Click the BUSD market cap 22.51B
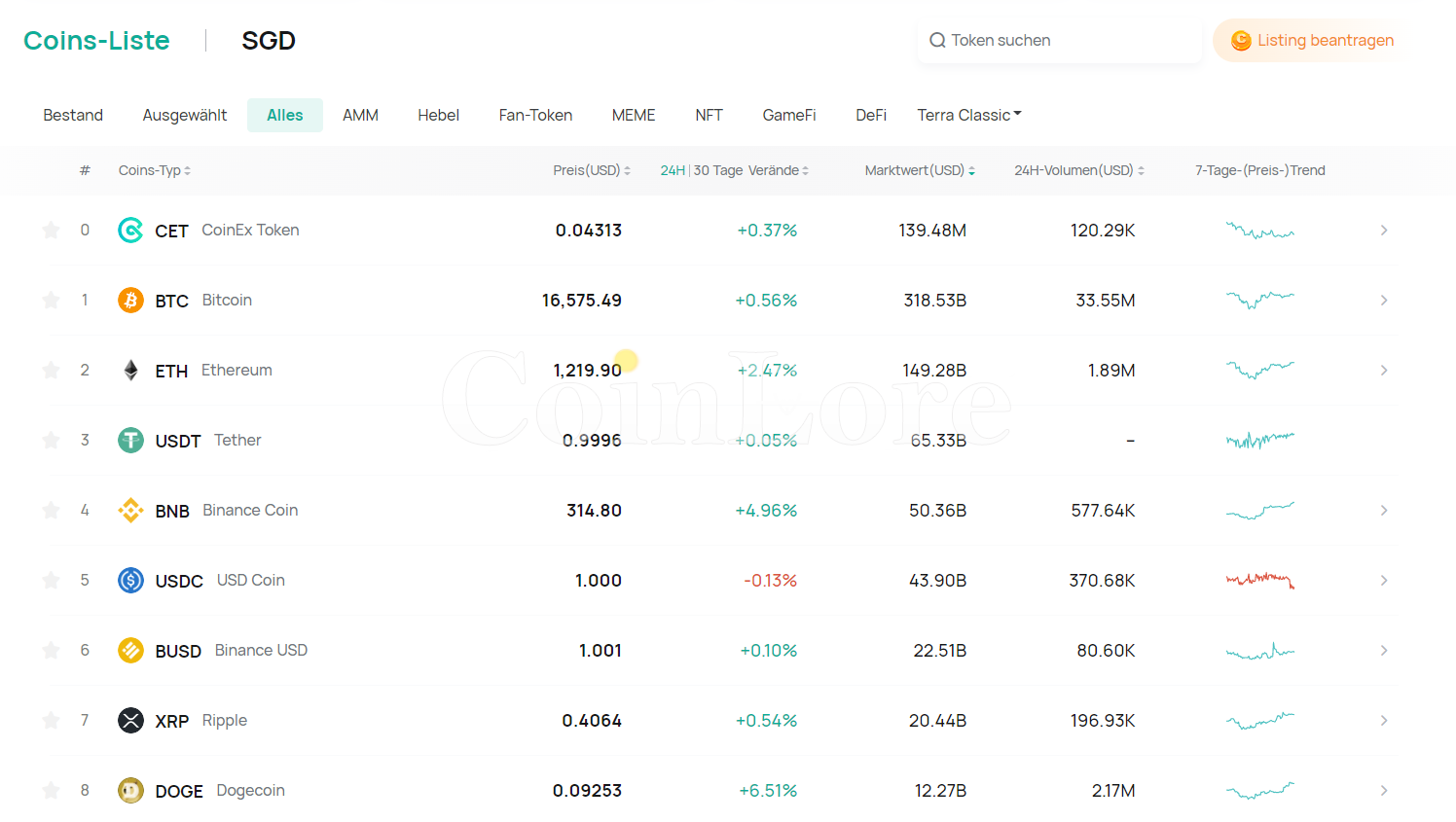1456x822 pixels. point(940,651)
